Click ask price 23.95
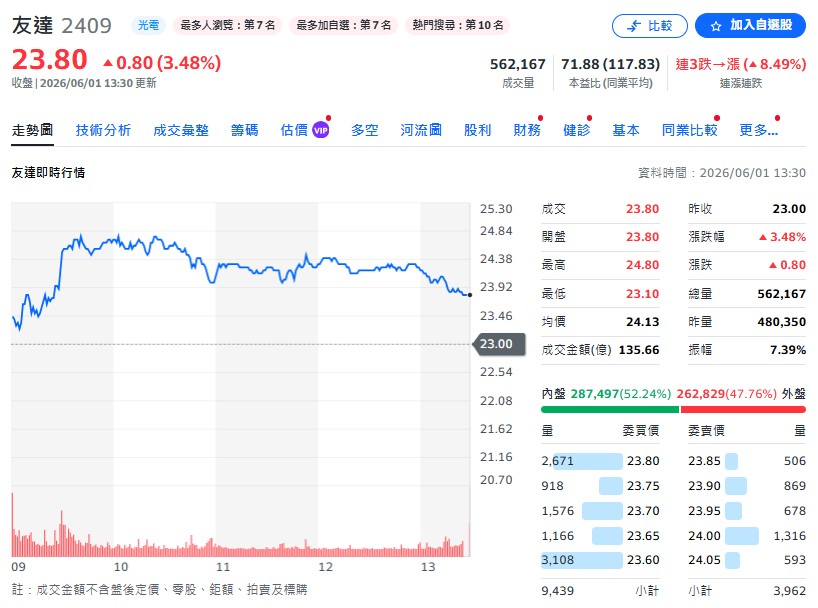This screenshot has height=608, width=818. pos(704,511)
